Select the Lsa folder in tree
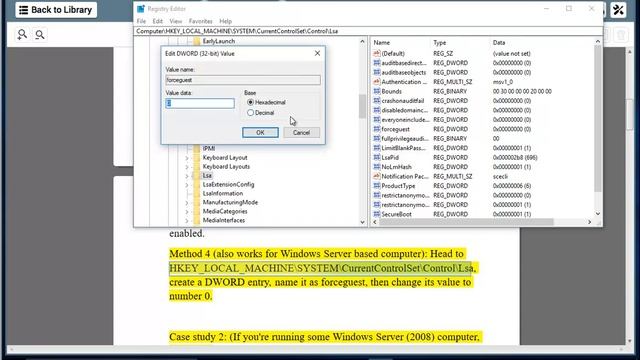Viewport: 640px width, 360px height. (207, 176)
